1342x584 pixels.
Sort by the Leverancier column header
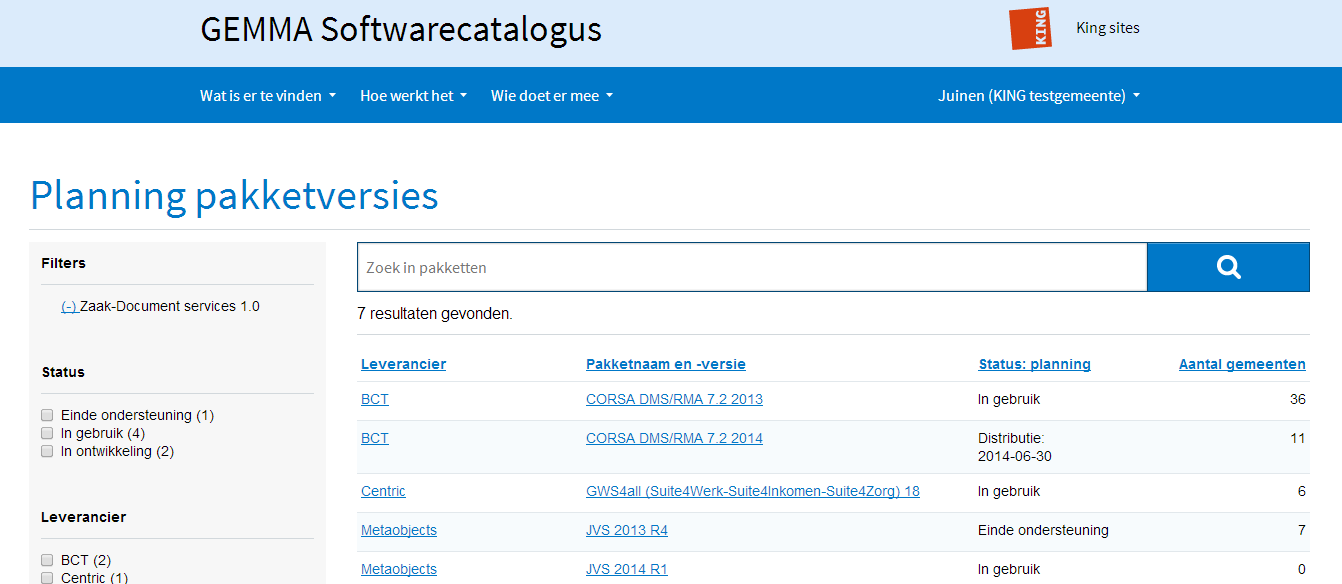click(403, 364)
